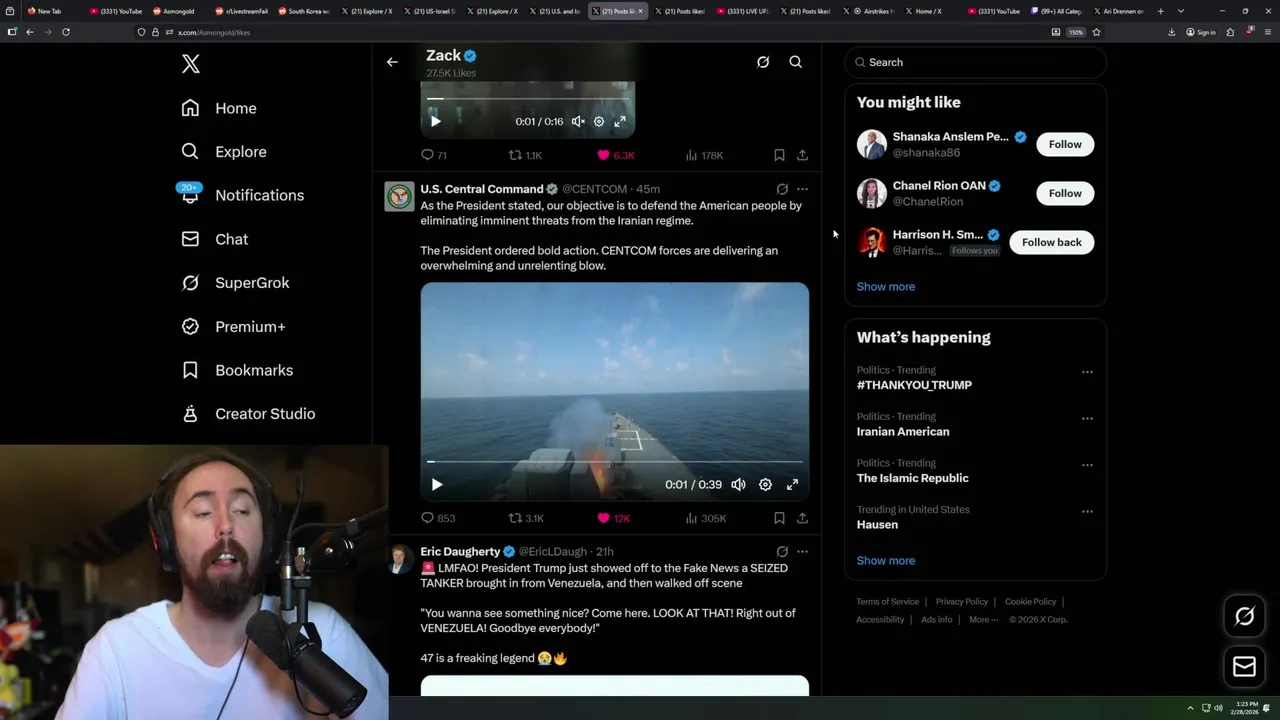This screenshot has height=720, width=1280.
Task: Open Creator Studio in the sidebar
Action: coord(248,414)
